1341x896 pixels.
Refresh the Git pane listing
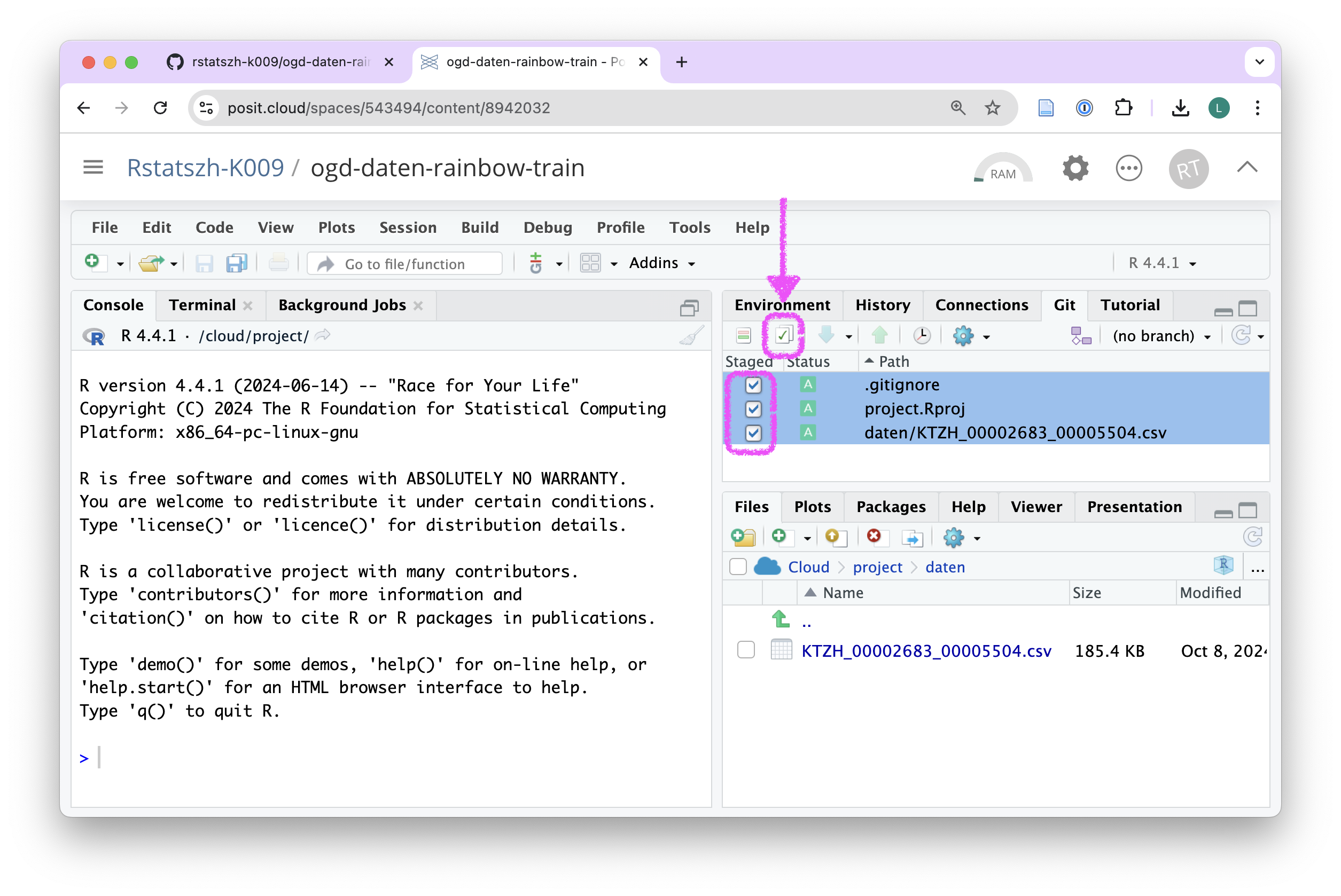(1241, 335)
